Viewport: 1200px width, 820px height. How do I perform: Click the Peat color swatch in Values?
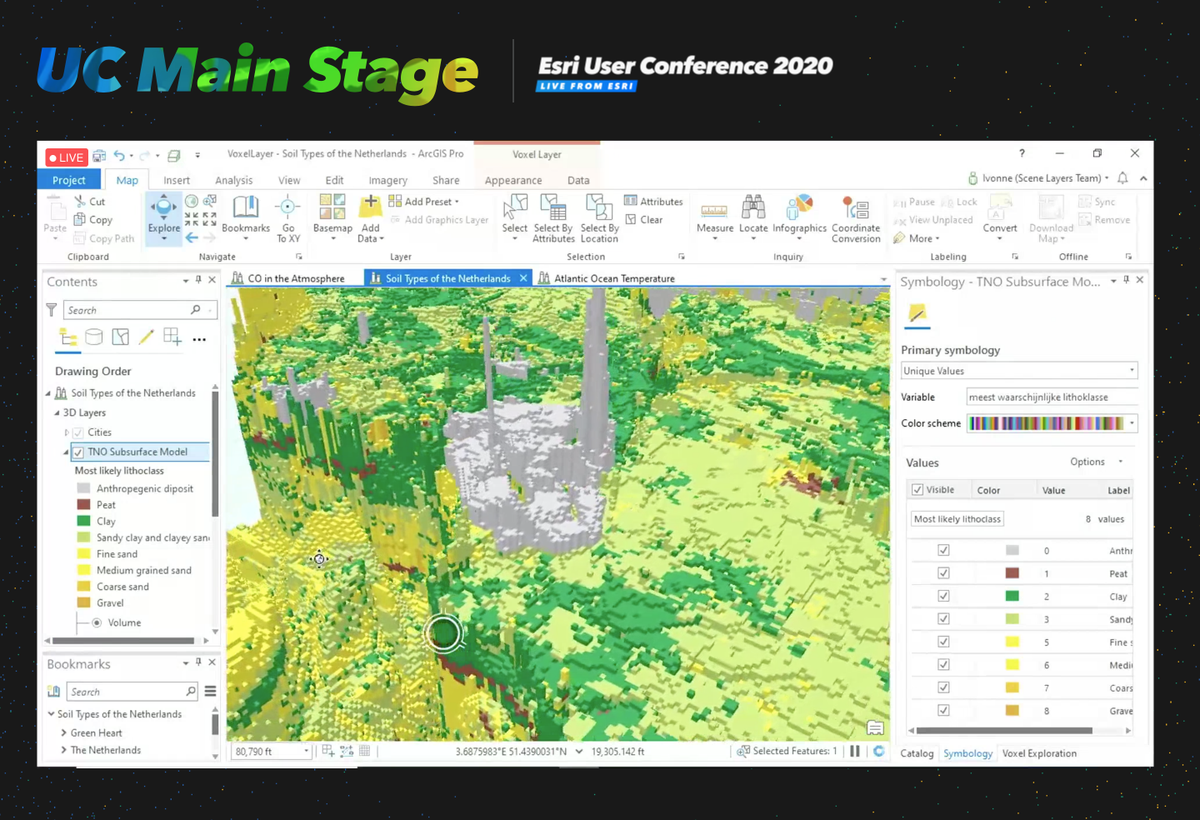(1012, 574)
